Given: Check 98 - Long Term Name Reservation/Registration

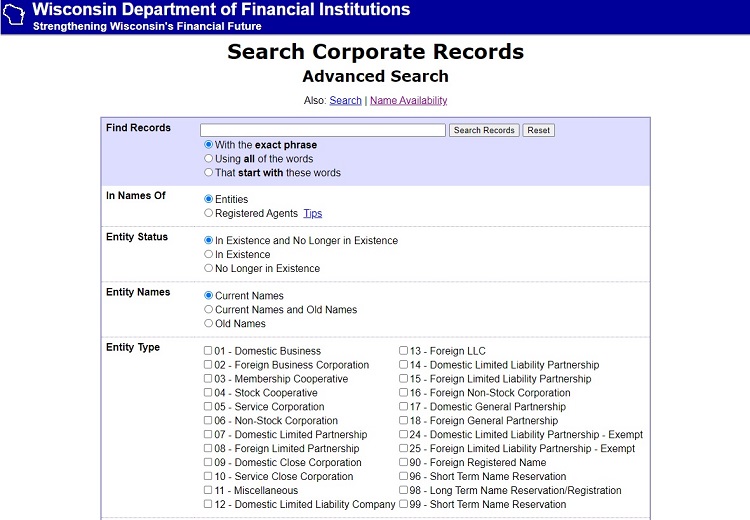Looking at the screenshot, I should pos(404,490).
